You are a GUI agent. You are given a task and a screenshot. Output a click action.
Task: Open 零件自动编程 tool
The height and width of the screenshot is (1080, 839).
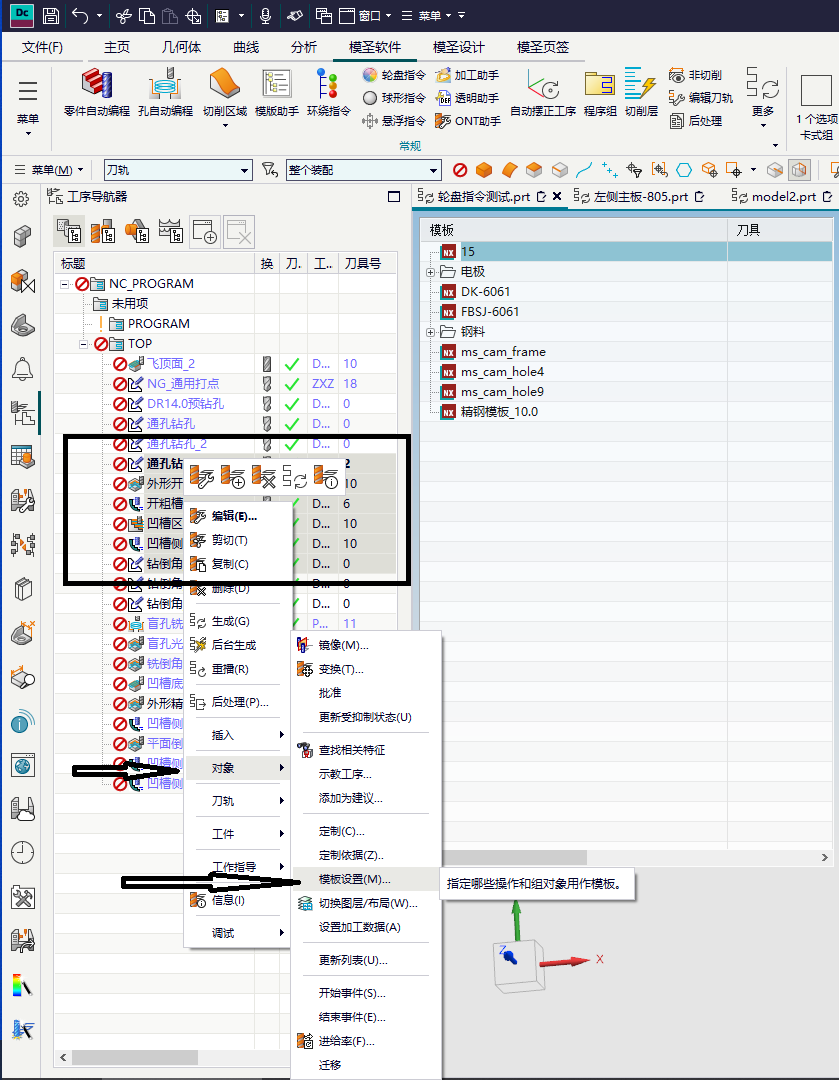[96, 92]
